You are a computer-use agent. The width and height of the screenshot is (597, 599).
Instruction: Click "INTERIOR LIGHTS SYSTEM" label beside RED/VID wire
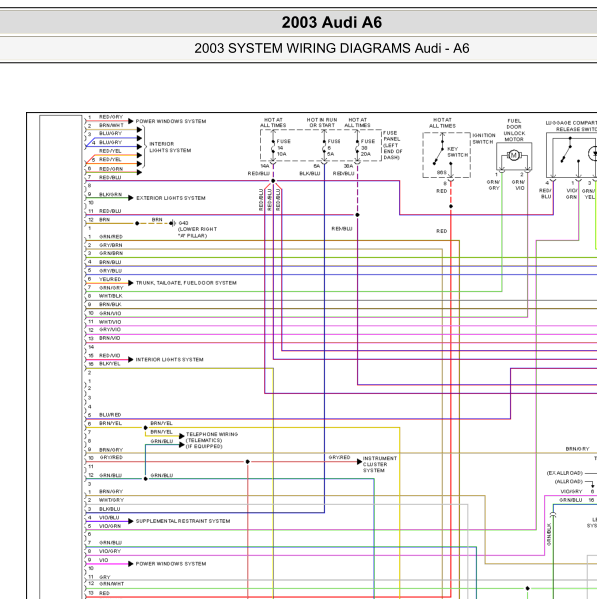(x=169, y=360)
